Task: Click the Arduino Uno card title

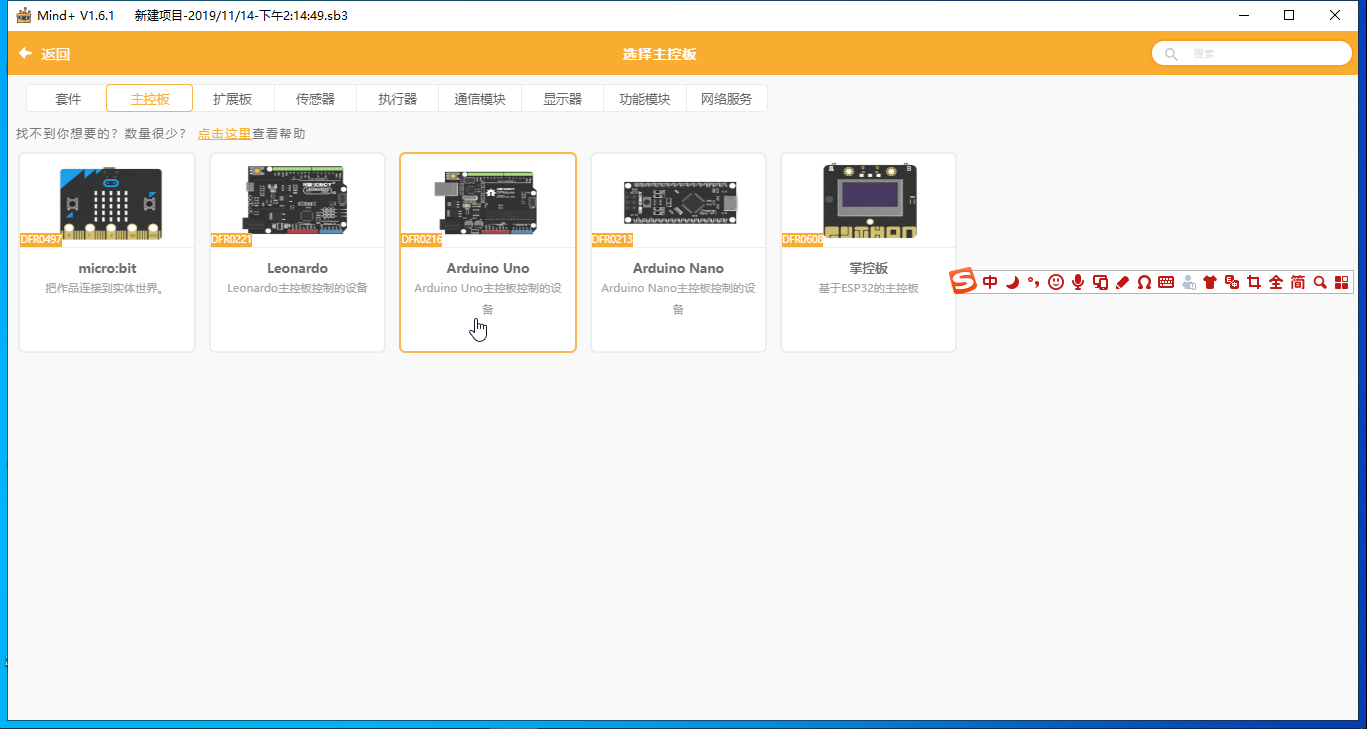Action: tap(488, 268)
